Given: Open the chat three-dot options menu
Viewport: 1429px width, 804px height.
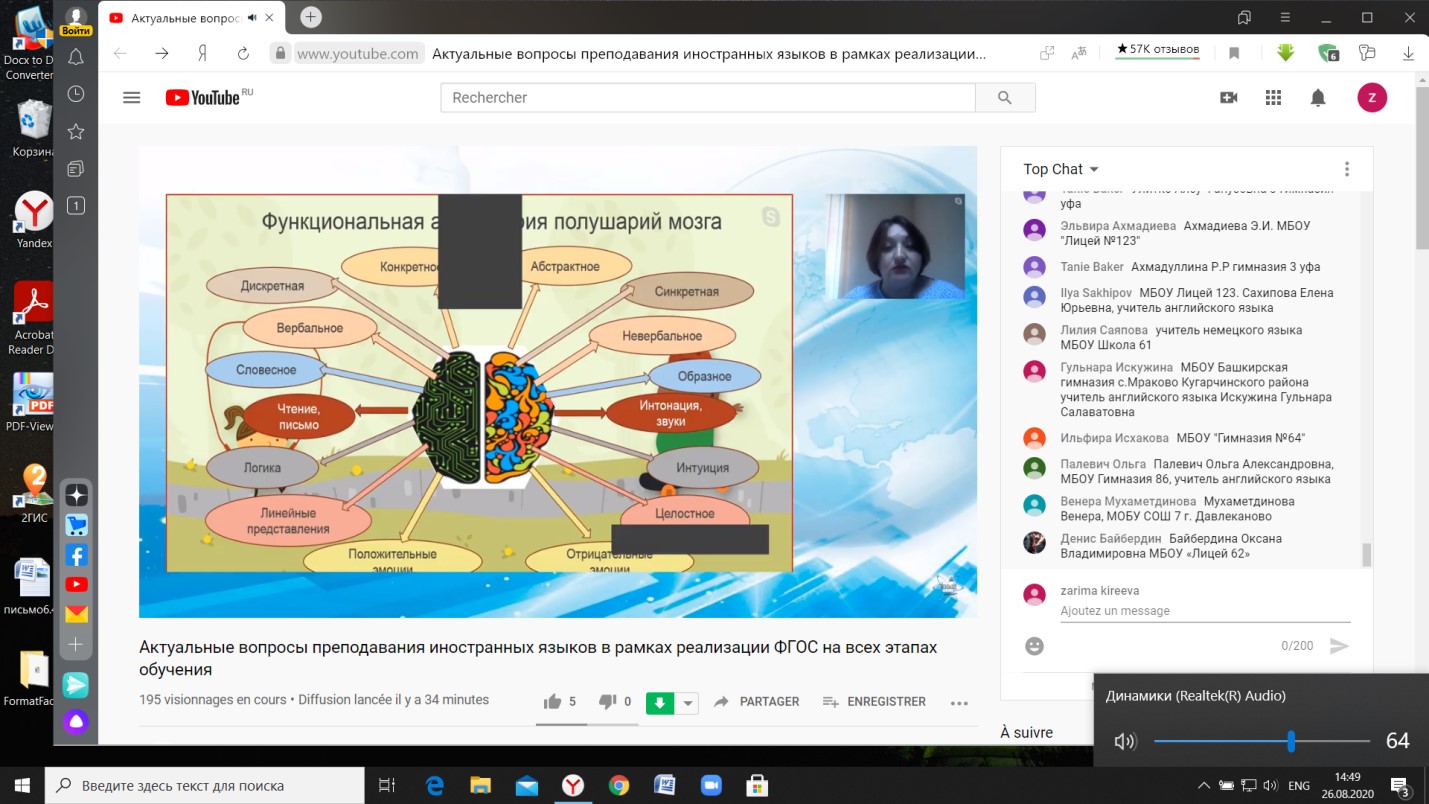Looking at the screenshot, I should pos(1347,169).
